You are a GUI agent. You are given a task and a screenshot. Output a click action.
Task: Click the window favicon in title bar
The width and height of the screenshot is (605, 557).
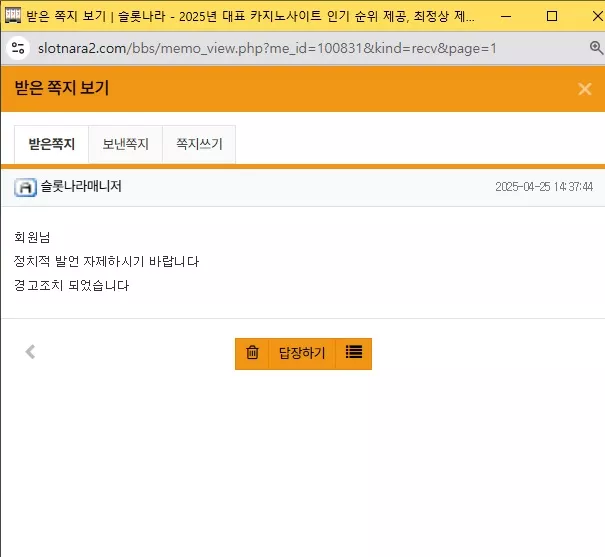[x=12, y=16]
